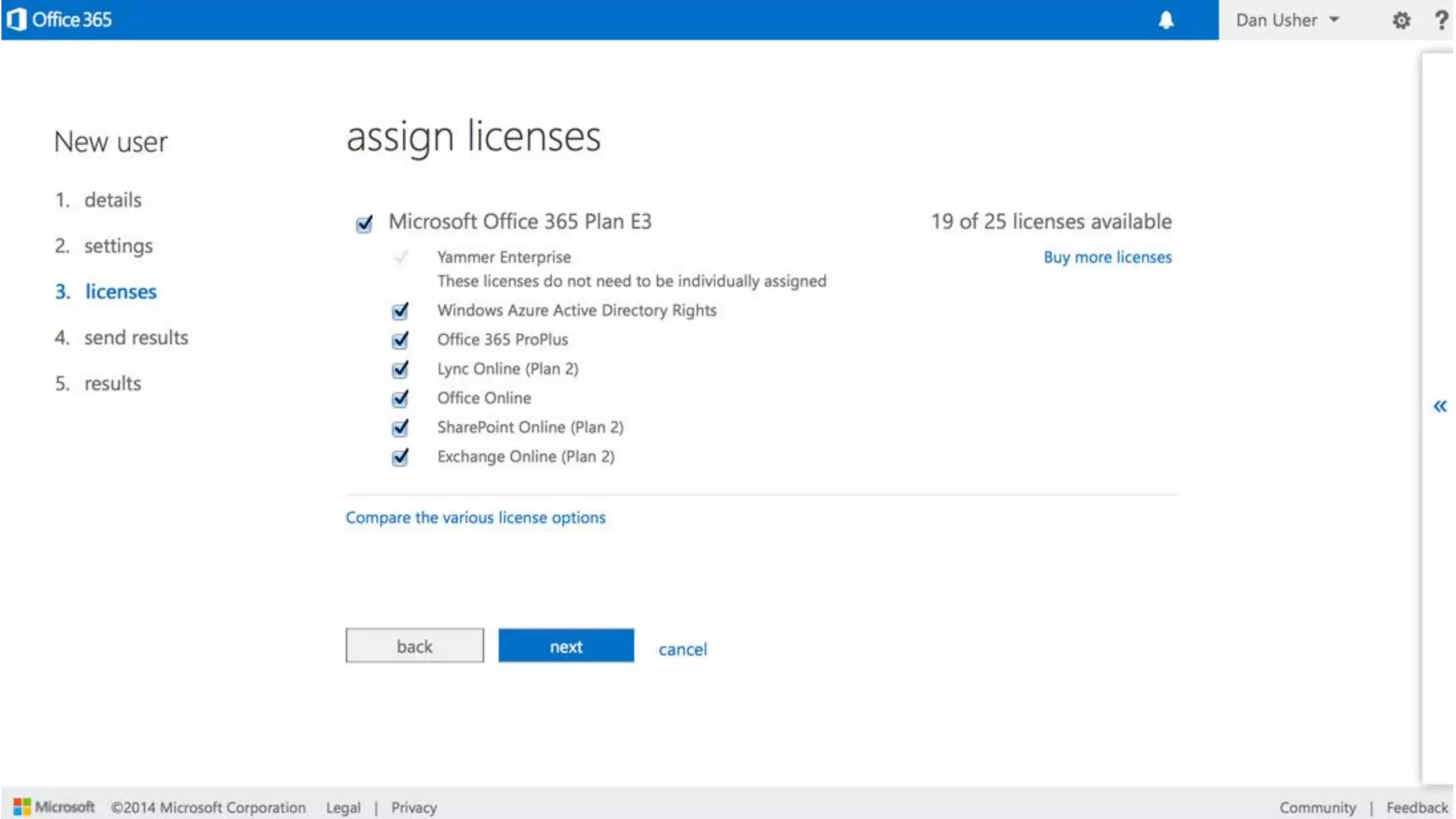Toggle Office Online checkbox
The height and width of the screenshot is (819, 1456).
400,398
